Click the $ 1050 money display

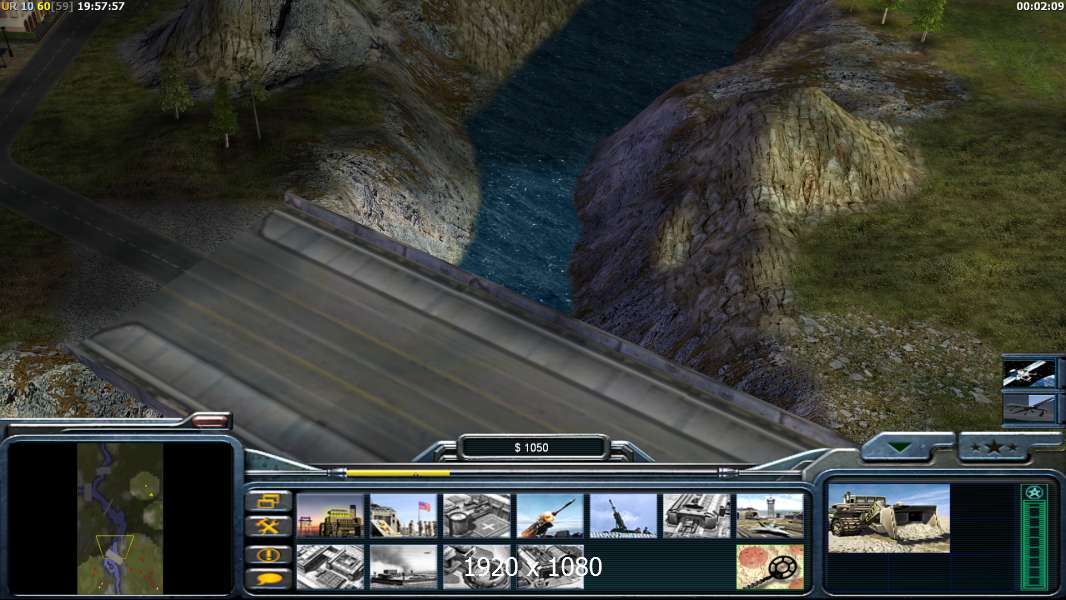532,448
